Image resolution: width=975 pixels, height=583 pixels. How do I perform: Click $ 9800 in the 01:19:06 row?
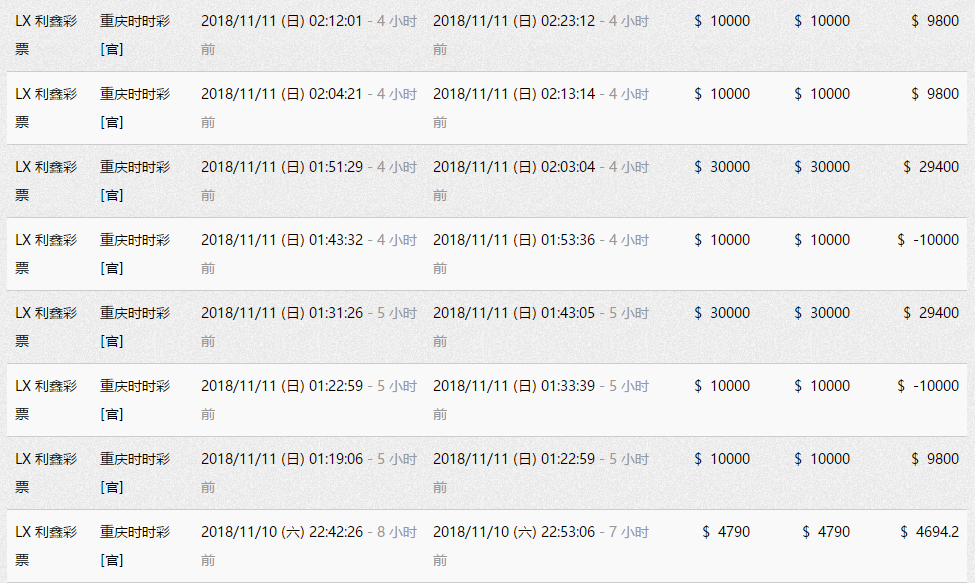935,459
